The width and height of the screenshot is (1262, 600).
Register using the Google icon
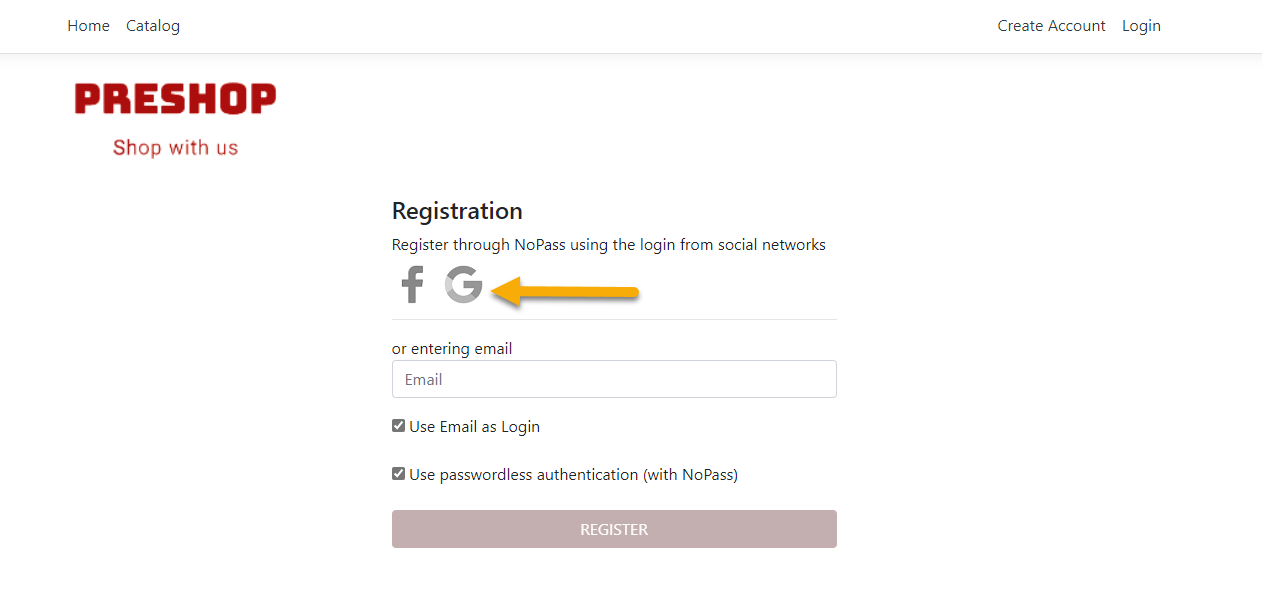[464, 284]
